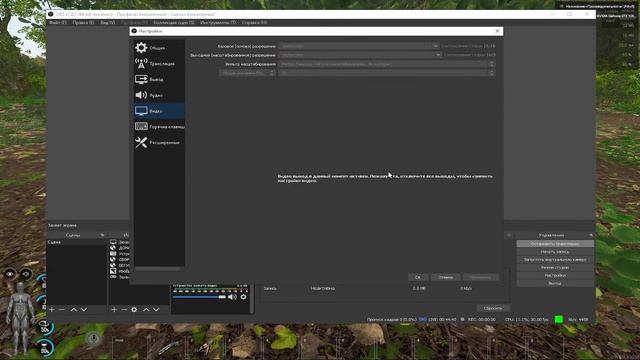Click the game's eye visibility icon

9,274
